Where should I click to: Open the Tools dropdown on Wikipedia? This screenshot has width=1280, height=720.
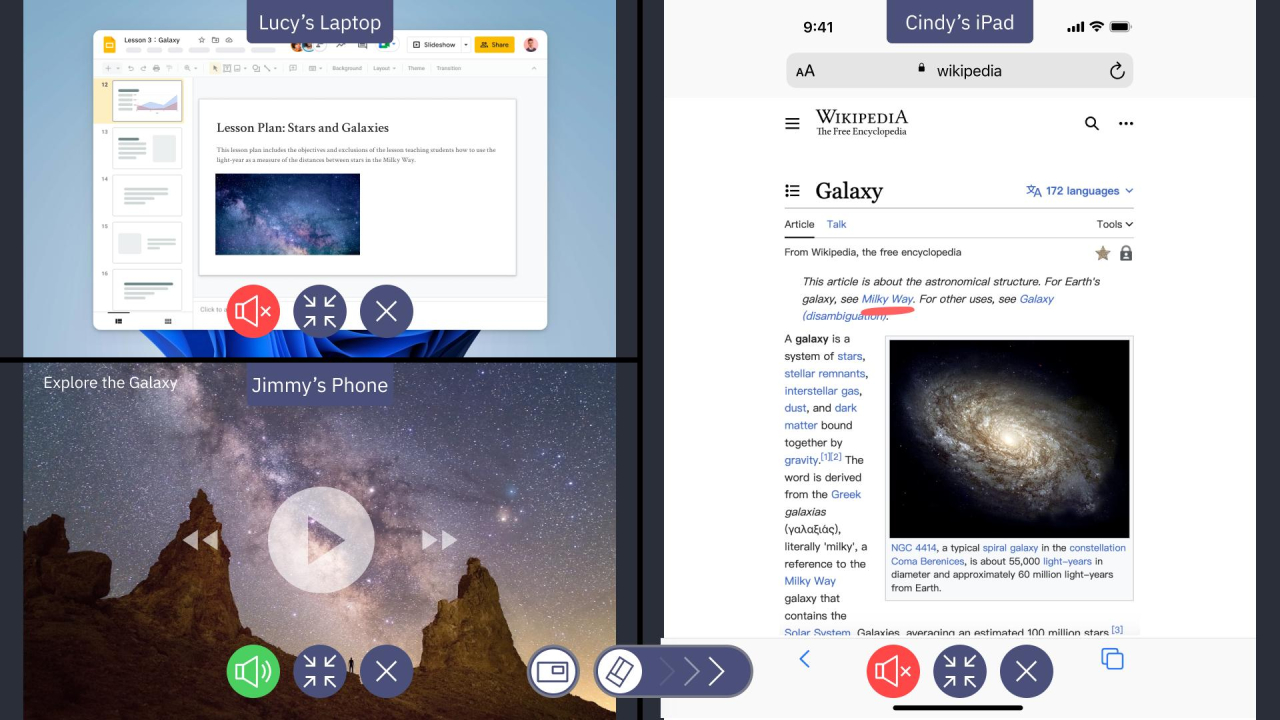pyautogui.click(x=1114, y=225)
